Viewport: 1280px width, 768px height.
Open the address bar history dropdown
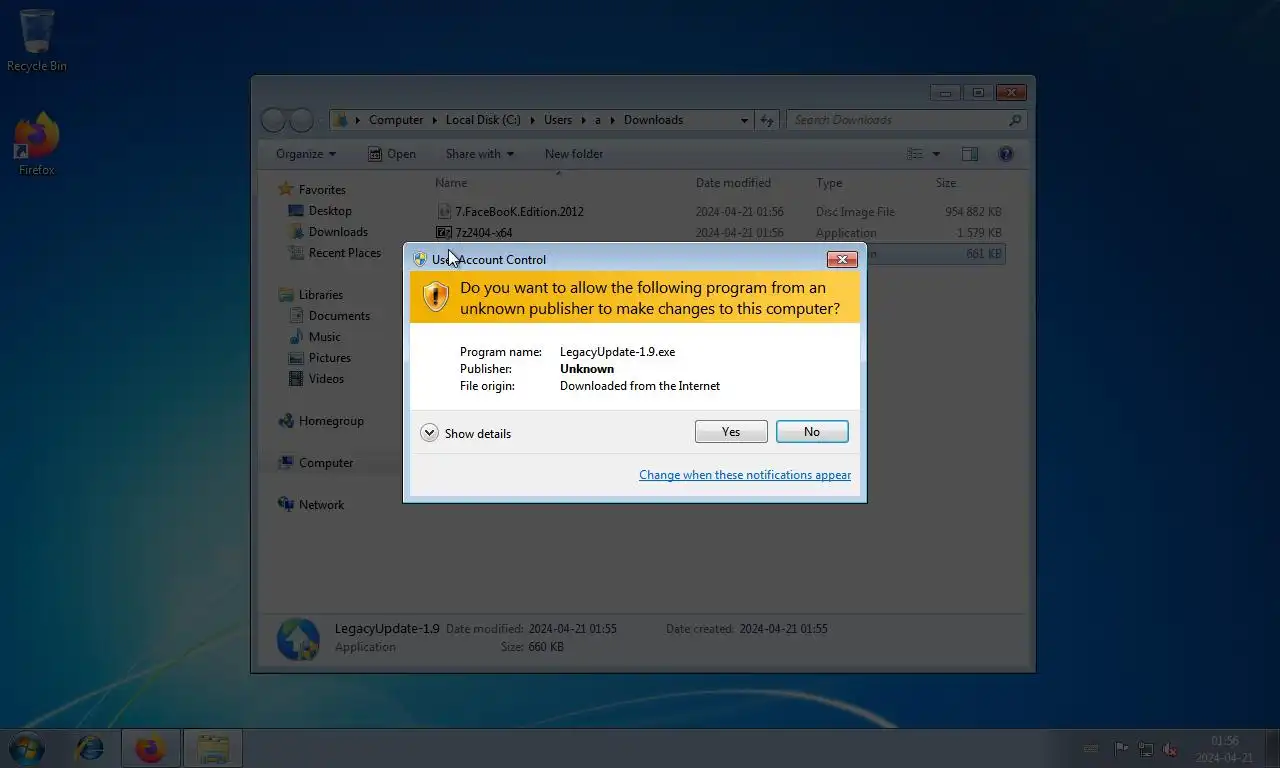point(744,120)
